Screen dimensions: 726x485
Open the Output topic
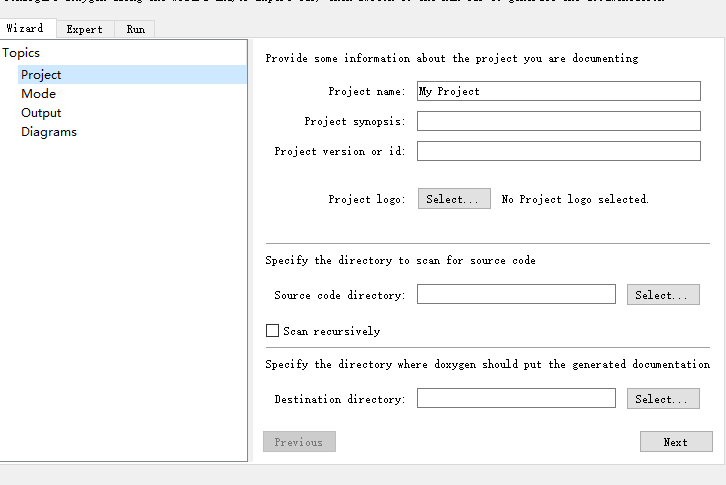pos(41,113)
